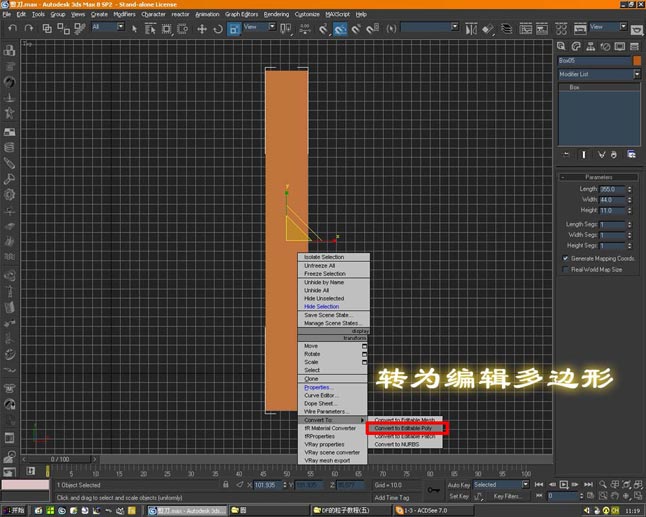This screenshot has height=517, width=646.
Task: Click Clone in quad menu
Action: click(311, 379)
